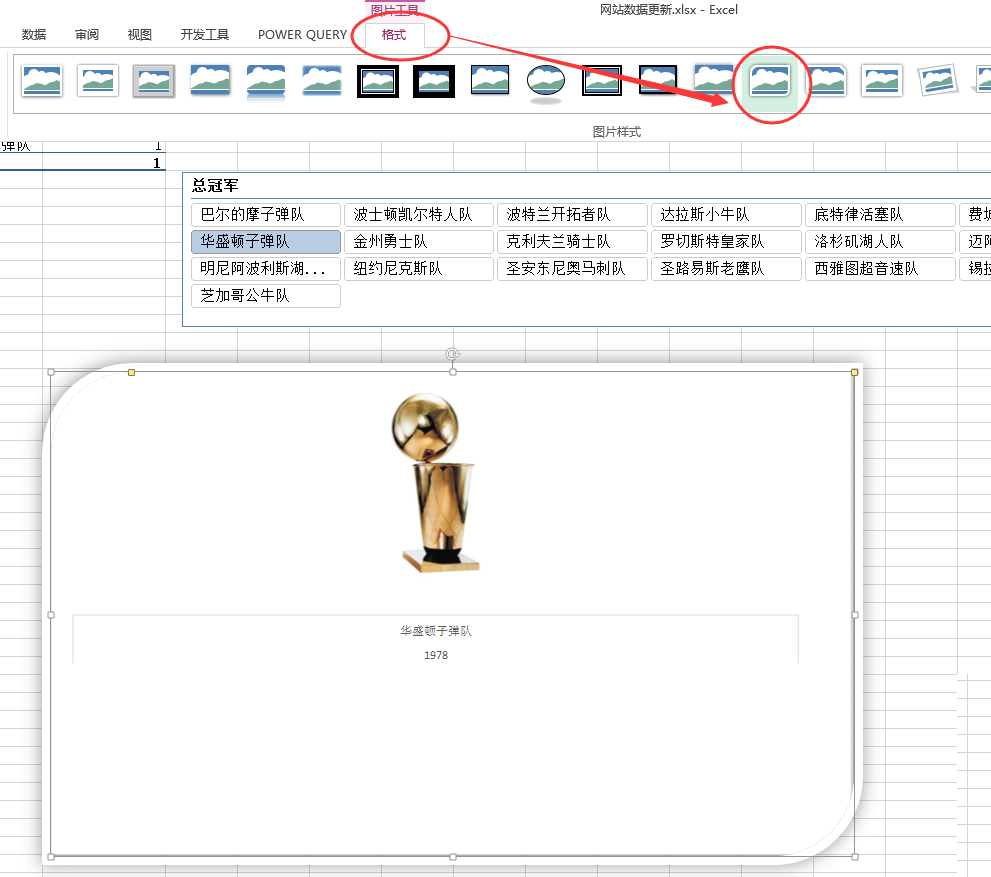The image size is (991, 877).
Task: Apply the soft edge rectangle picture style
Action: point(322,81)
